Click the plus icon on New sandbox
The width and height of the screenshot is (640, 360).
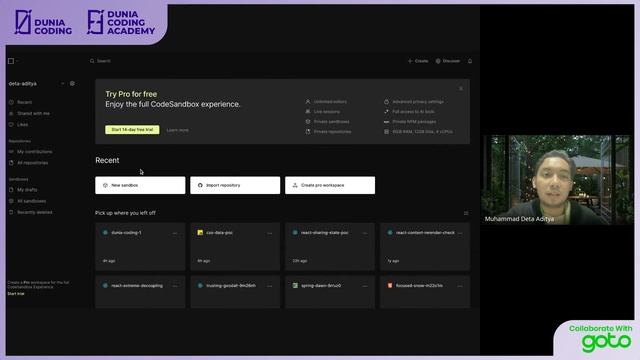pyautogui.click(x=105, y=185)
